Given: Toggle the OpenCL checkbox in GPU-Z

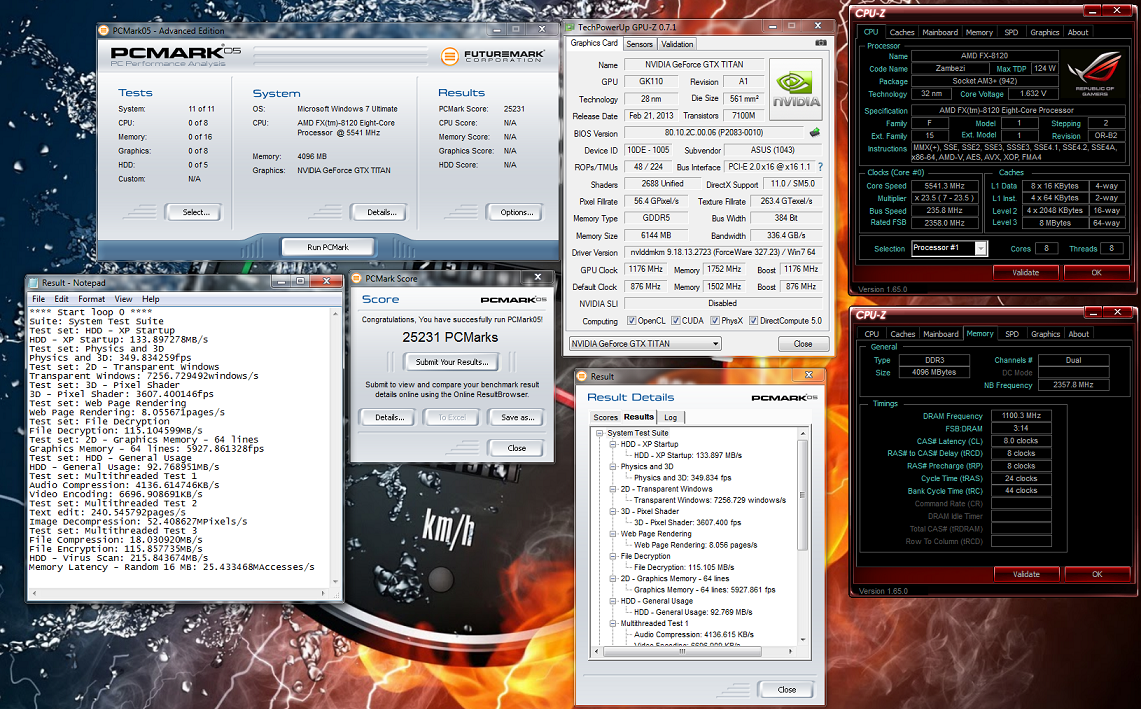Looking at the screenshot, I should pyautogui.click(x=631, y=320).
